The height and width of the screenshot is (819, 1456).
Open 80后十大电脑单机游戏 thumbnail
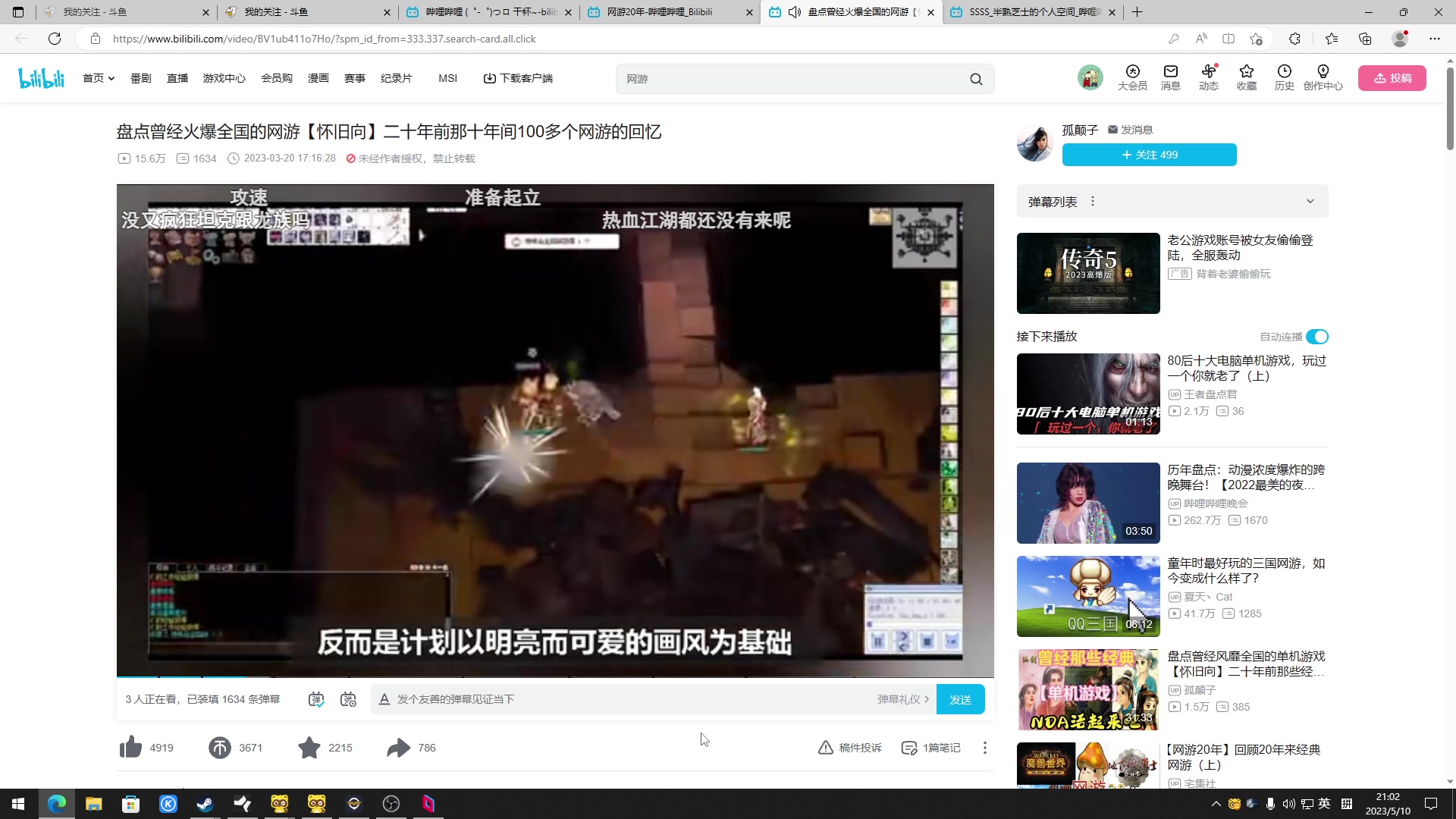pyautogui.click(x=1088, y=394)
